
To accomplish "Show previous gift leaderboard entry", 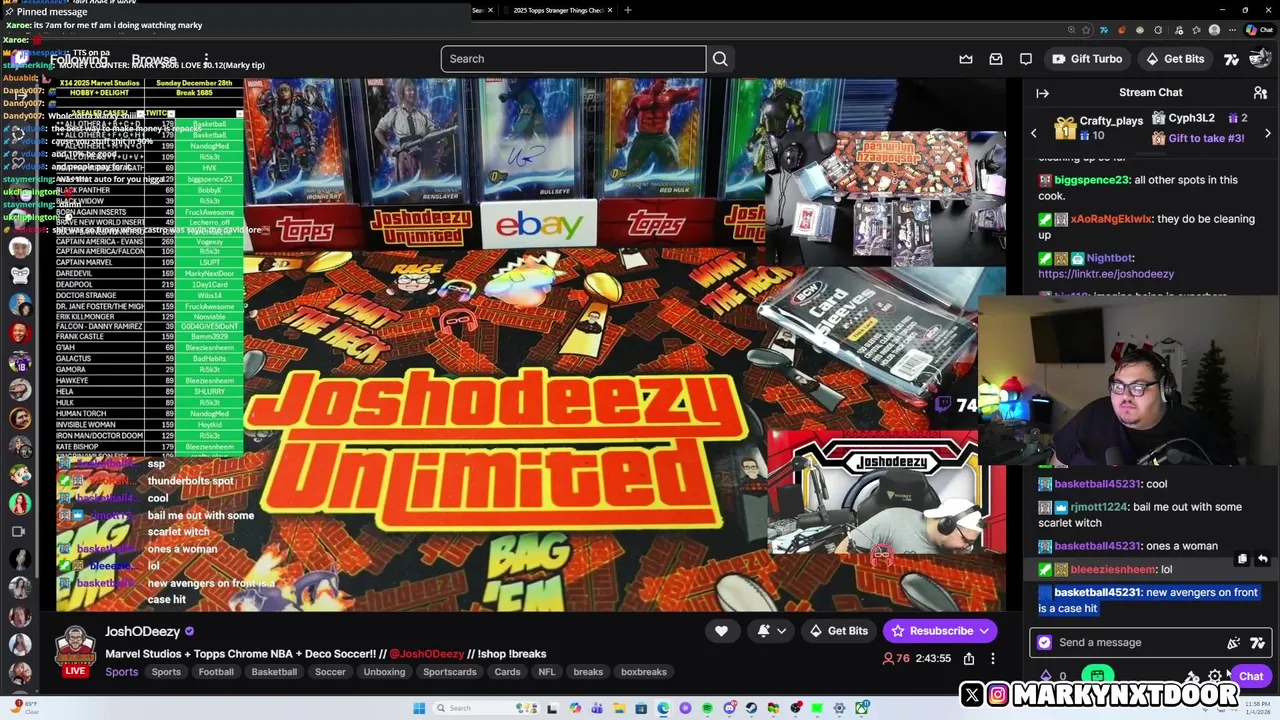I will (x=1034, y=133).
